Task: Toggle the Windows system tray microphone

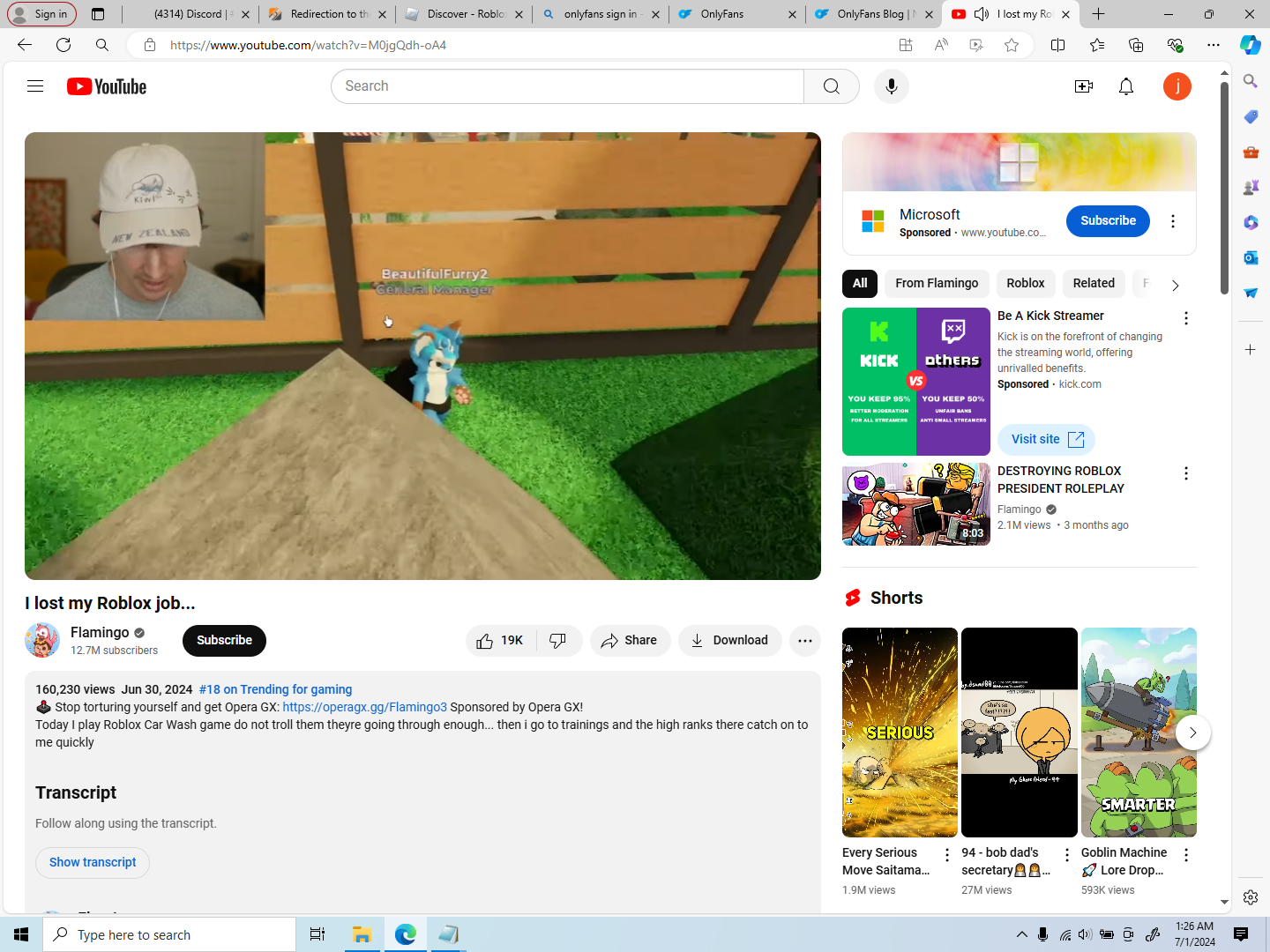Action: coord(1042,934)
